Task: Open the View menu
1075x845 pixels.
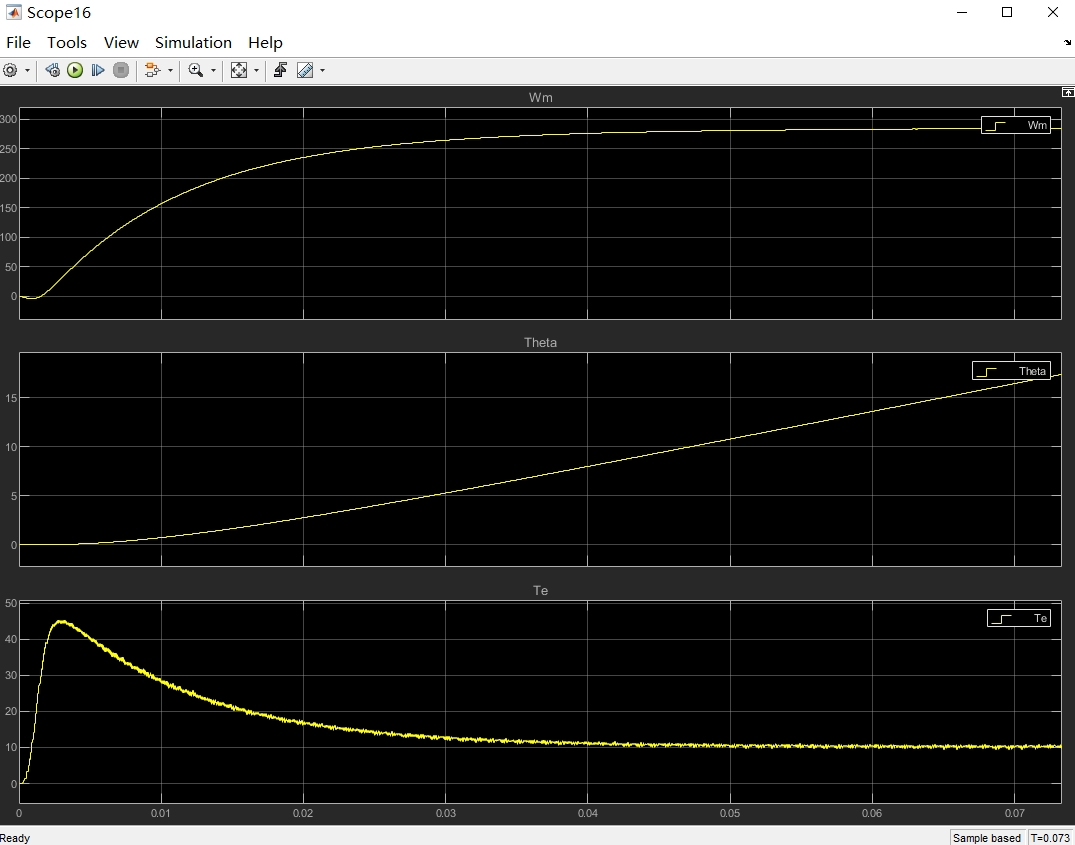Action: [121, 42]
